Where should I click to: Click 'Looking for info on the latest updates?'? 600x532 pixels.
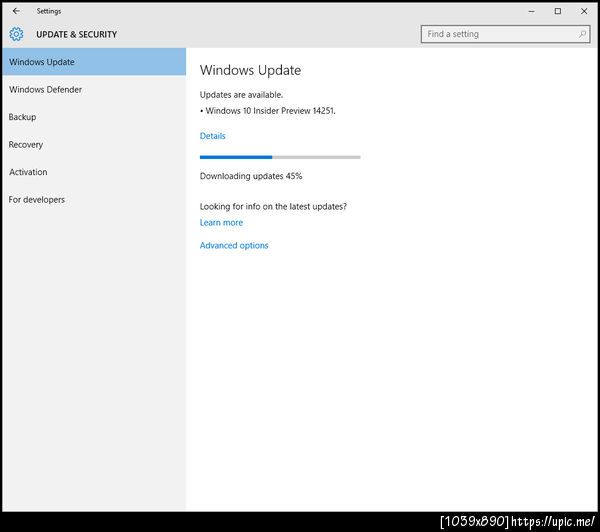(x=273, y=206)
